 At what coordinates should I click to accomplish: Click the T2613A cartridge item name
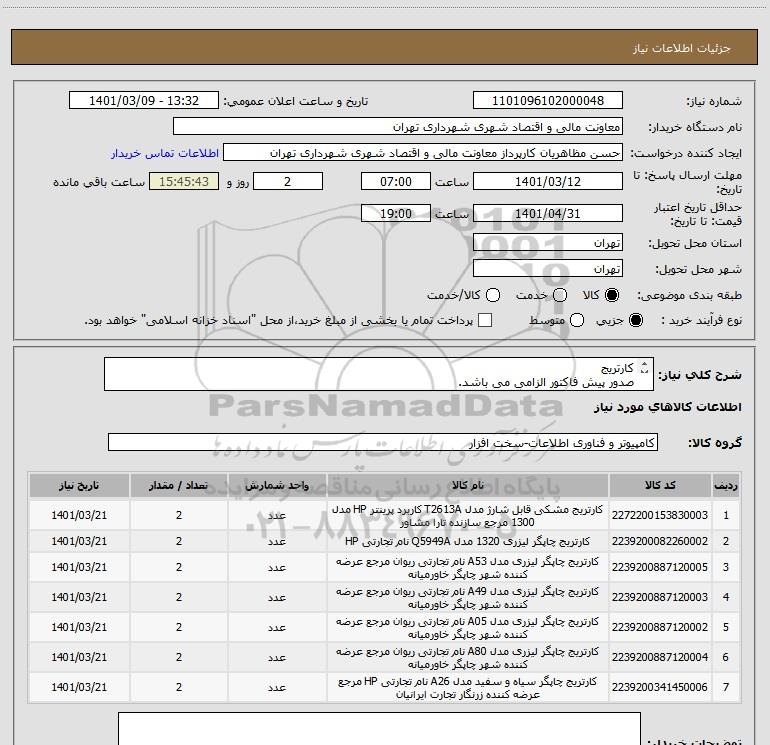coord(468,516)
